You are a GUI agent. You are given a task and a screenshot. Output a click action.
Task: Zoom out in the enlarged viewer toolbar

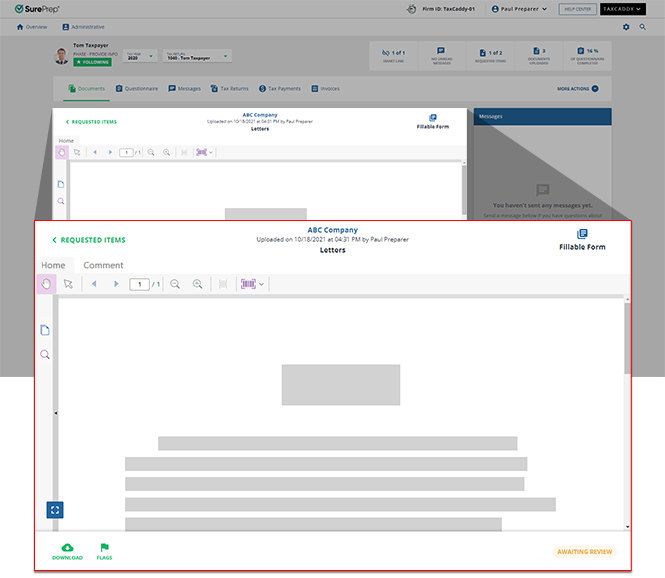(x=175, y=284)
